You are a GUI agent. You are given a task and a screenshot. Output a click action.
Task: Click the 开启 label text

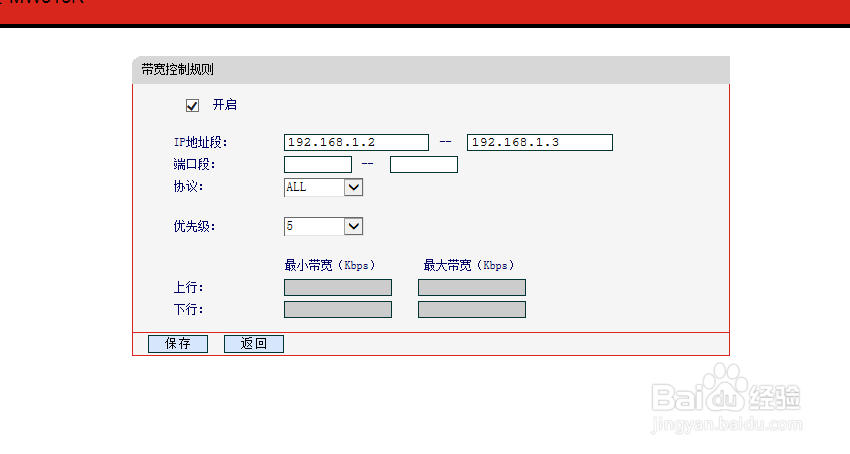pos(224,105)
